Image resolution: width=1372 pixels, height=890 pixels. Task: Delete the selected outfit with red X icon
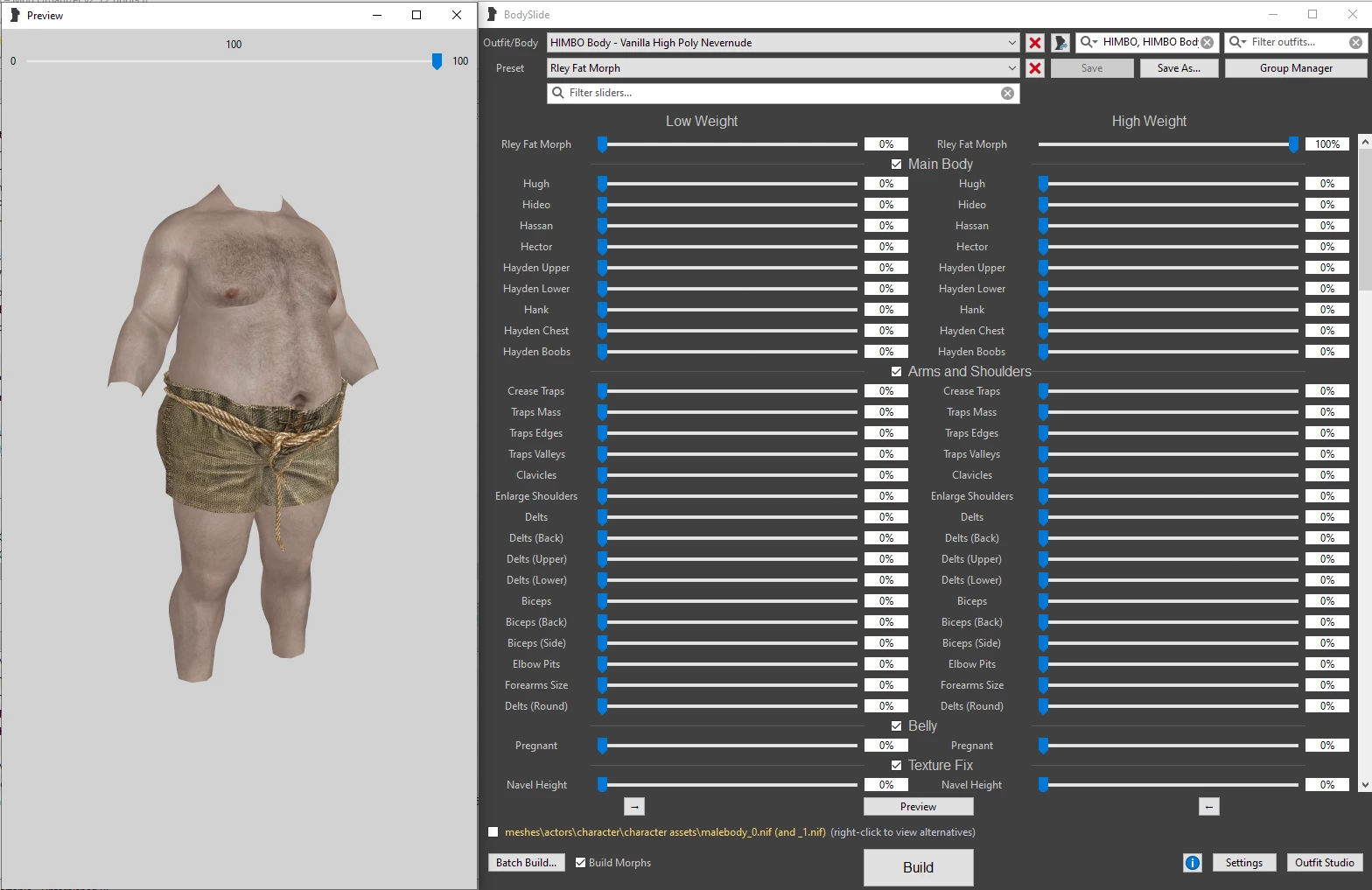(x=1035, y=42)
